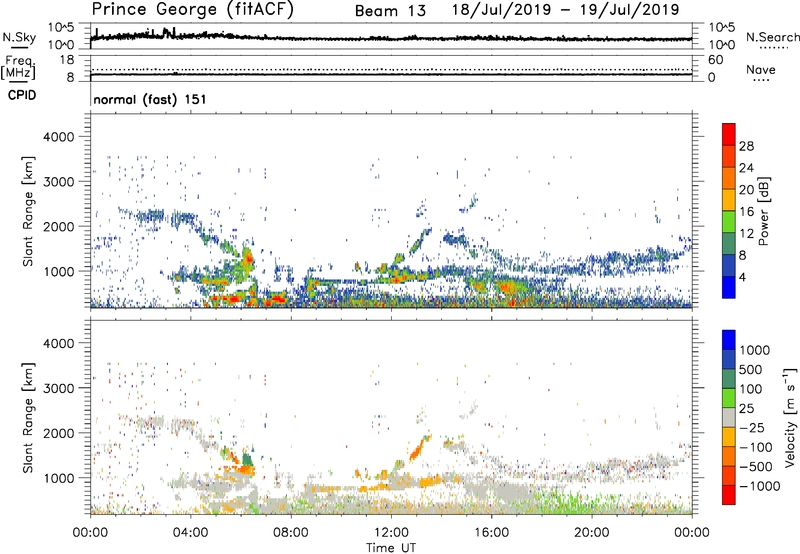Viewport: 800px width, 554px height.
Task: Click the '20:00' time axis tick label
Action: pyautogui.click(x=592, y=533)
